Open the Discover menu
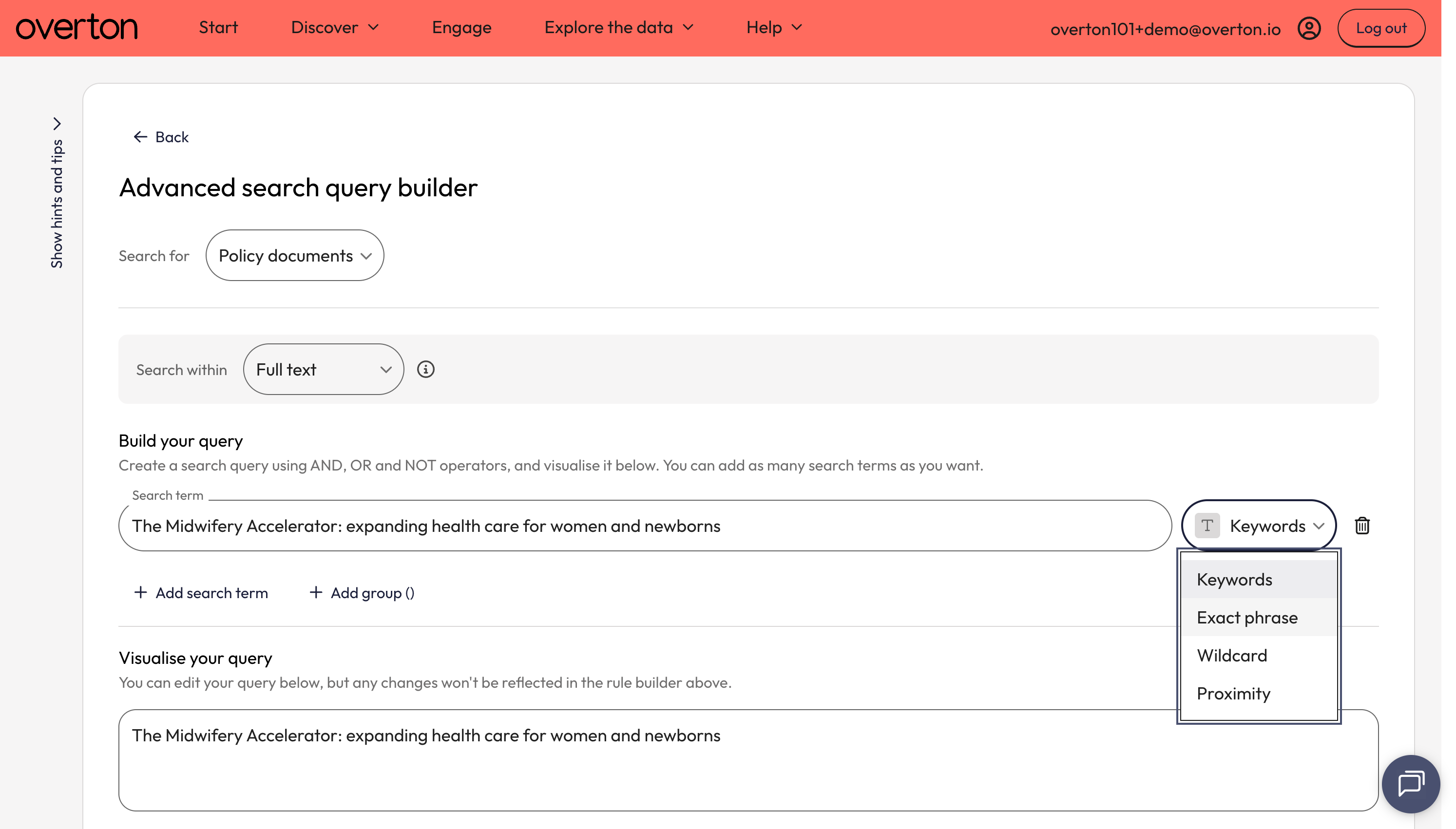The height and width of the screenshot is (829, 1456). pos(335,27)
